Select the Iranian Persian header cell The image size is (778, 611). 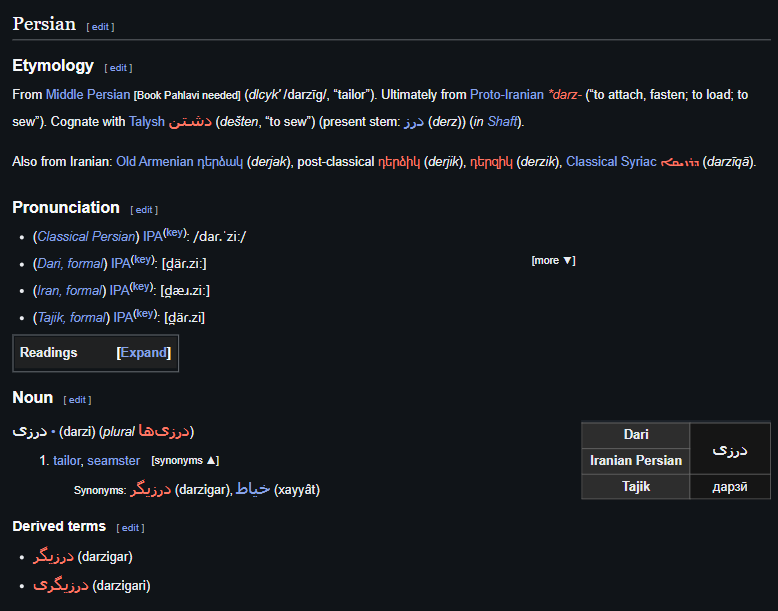click(x=636, y=461)
